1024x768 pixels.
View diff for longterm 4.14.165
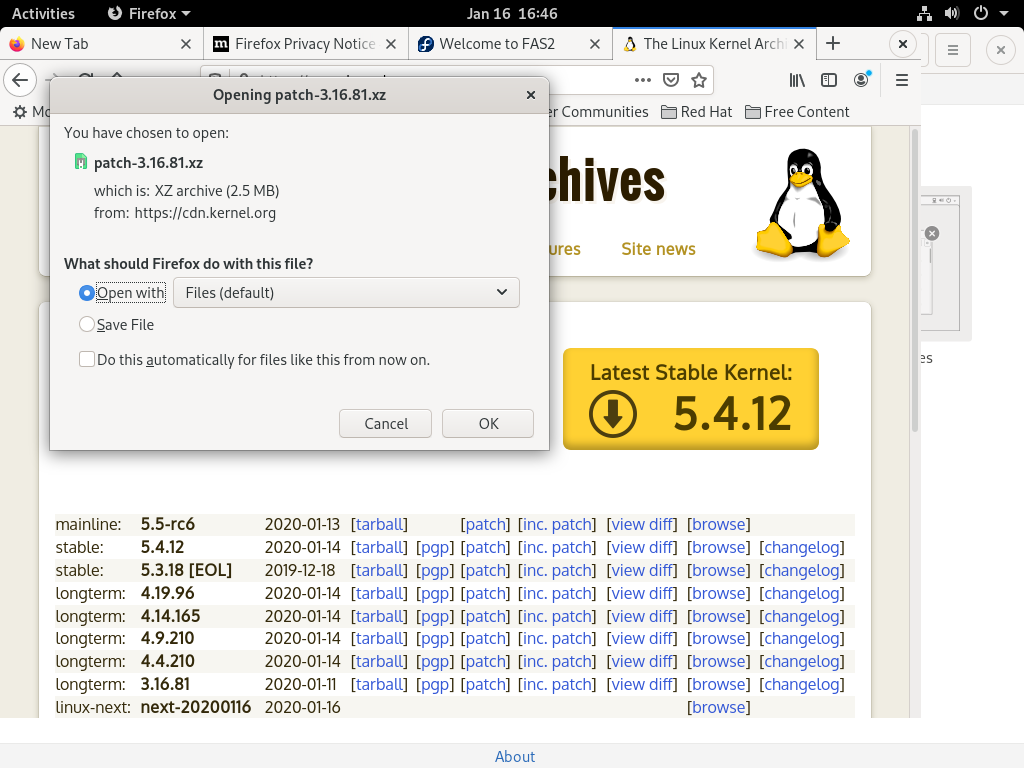[x=643, y=616]
